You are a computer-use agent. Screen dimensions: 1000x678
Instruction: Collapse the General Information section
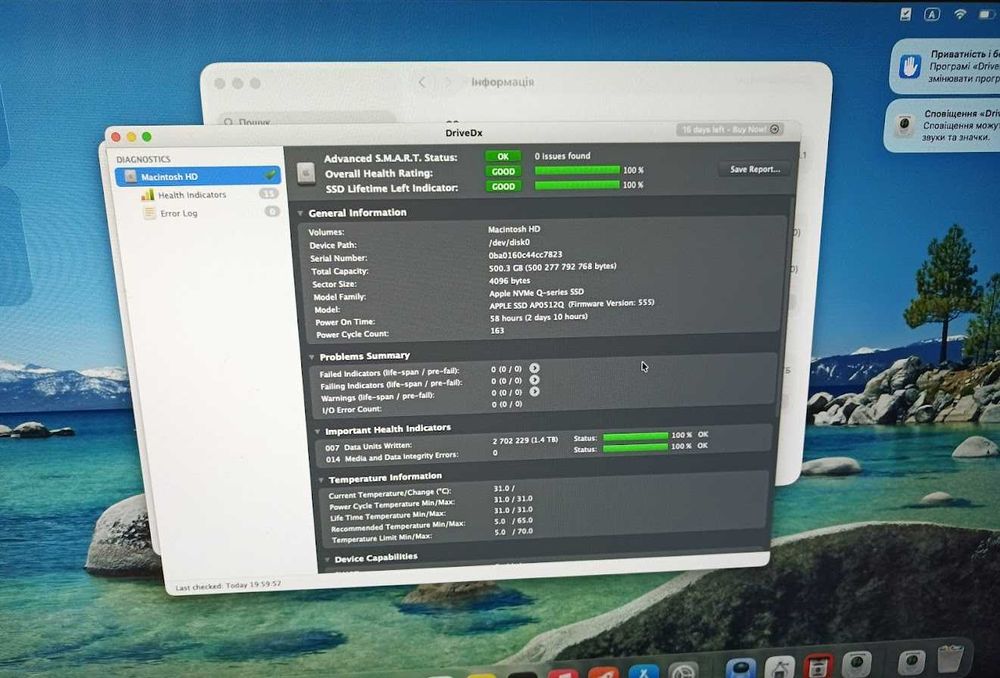point(300,213)
